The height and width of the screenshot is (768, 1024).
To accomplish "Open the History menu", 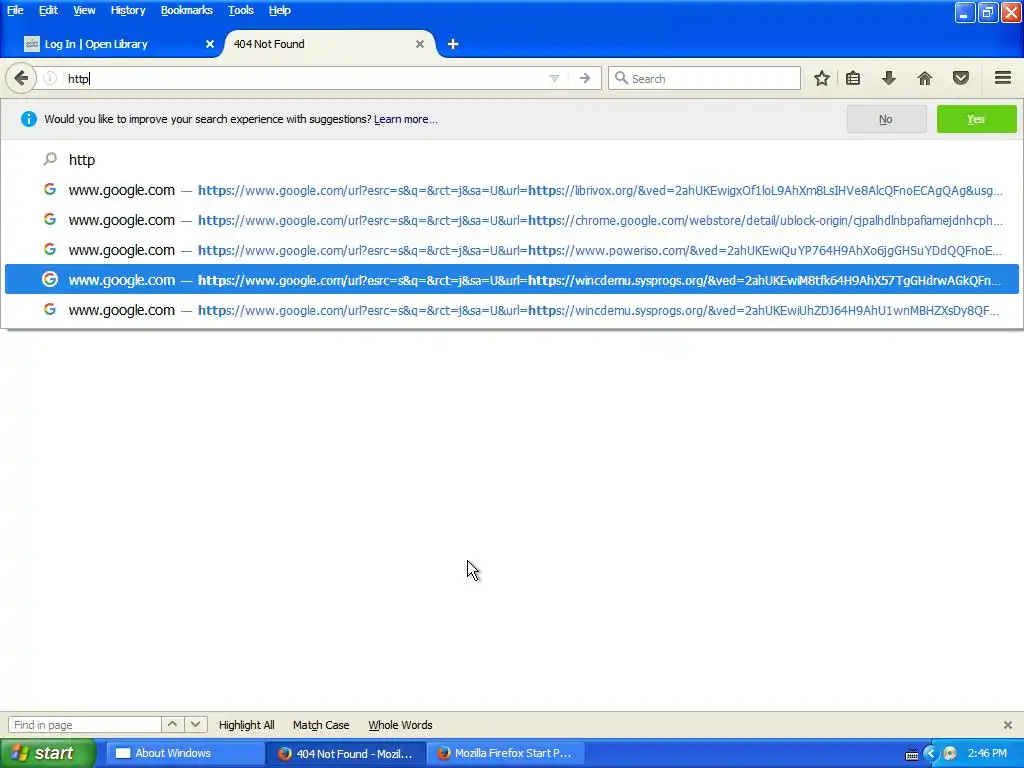I will point(127,10).
